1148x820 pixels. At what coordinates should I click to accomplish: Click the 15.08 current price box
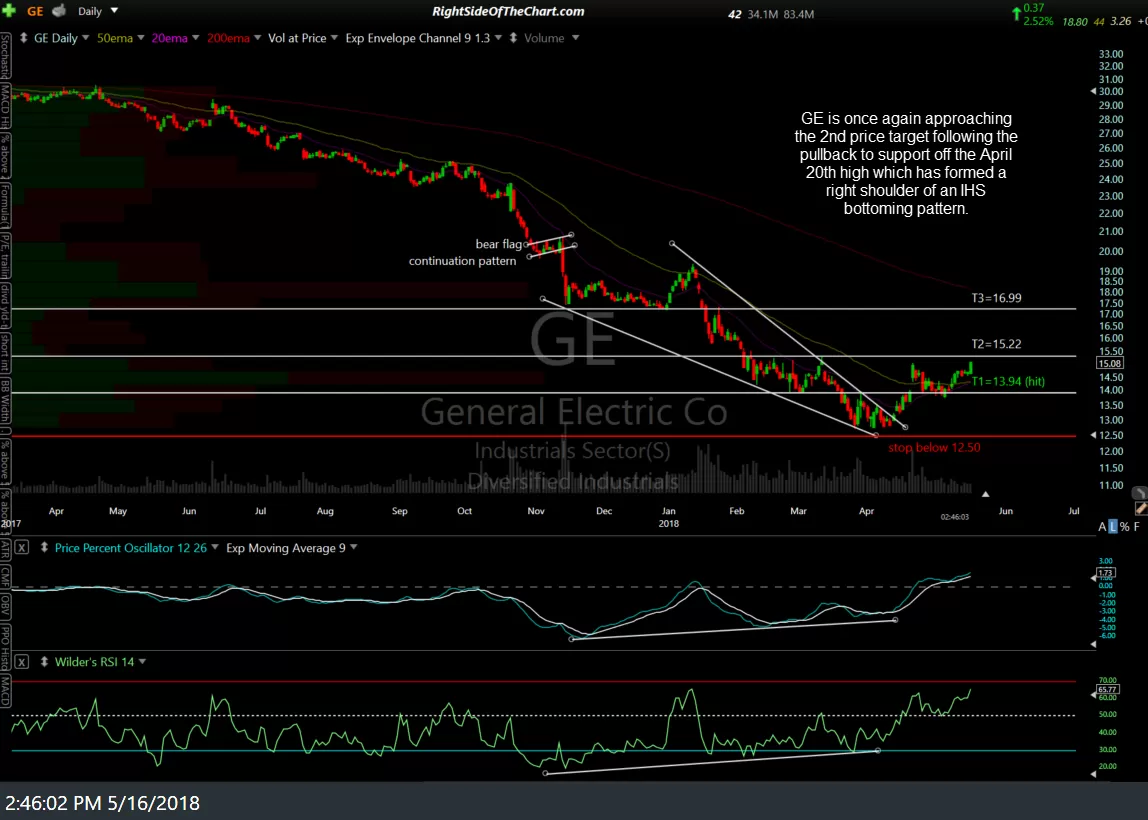[1109, 363]
